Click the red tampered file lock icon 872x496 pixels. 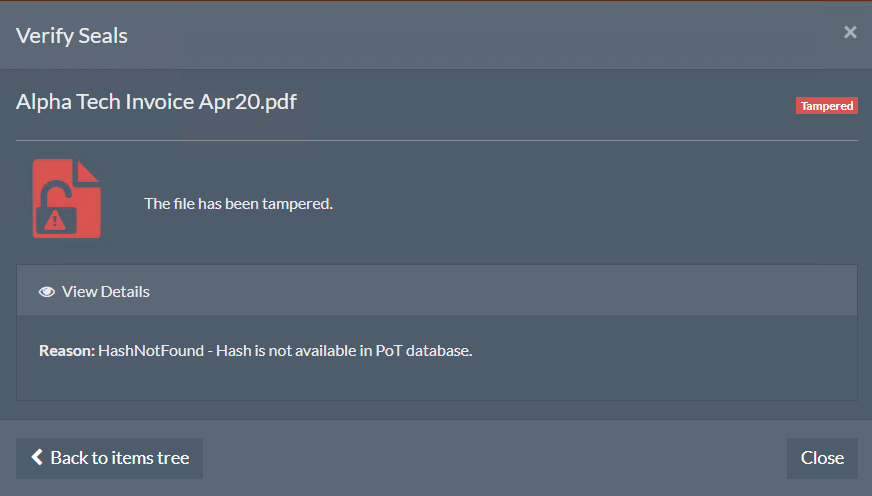click(67, 199)
